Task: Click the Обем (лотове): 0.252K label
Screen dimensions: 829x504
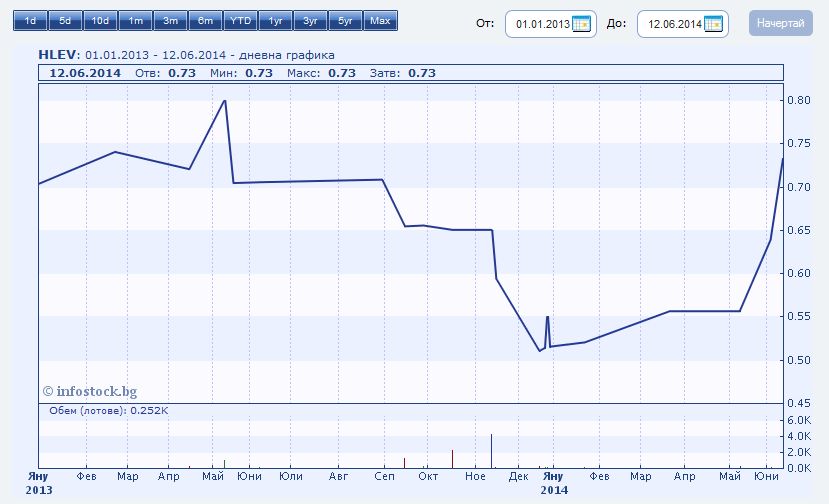Action: 109,410
